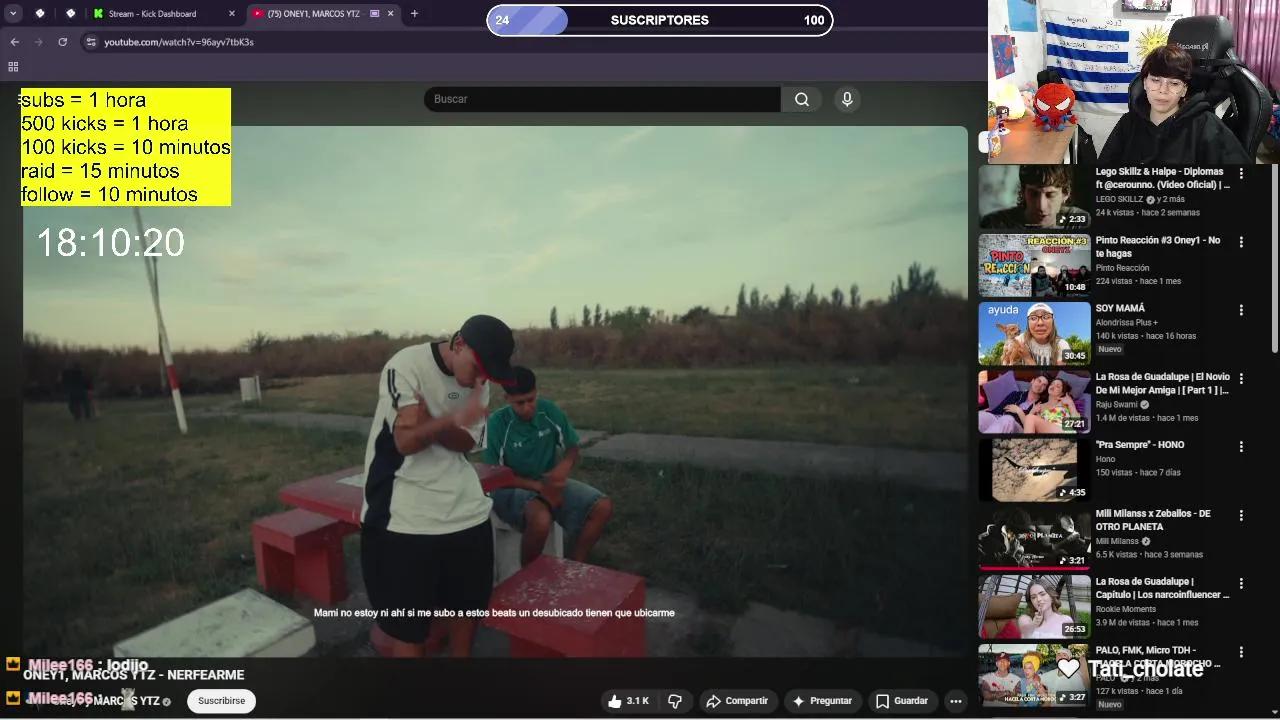Open the browser tab search dropdown
Image resolution: width=1280 pixels, height=720 pixels.
coord(13,14)
